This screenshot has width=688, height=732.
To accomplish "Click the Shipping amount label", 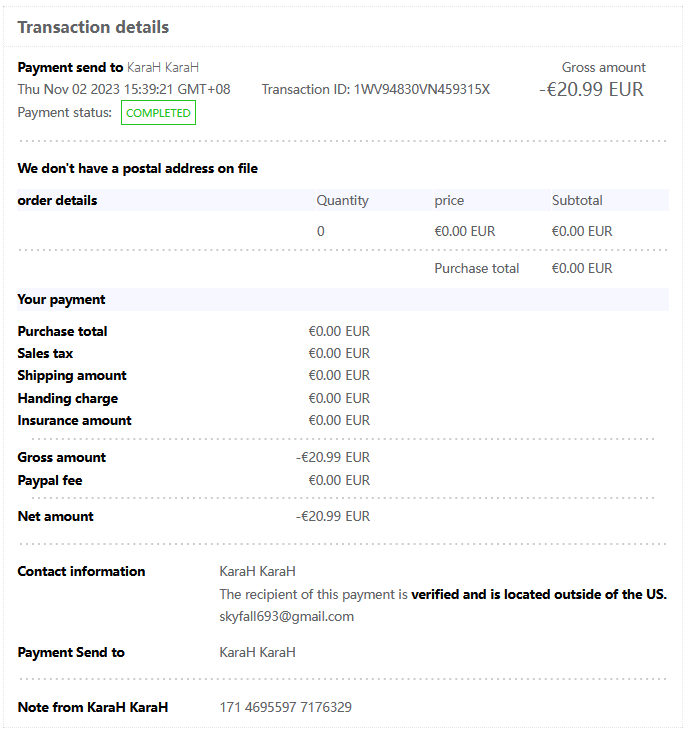I will [72, 375].
